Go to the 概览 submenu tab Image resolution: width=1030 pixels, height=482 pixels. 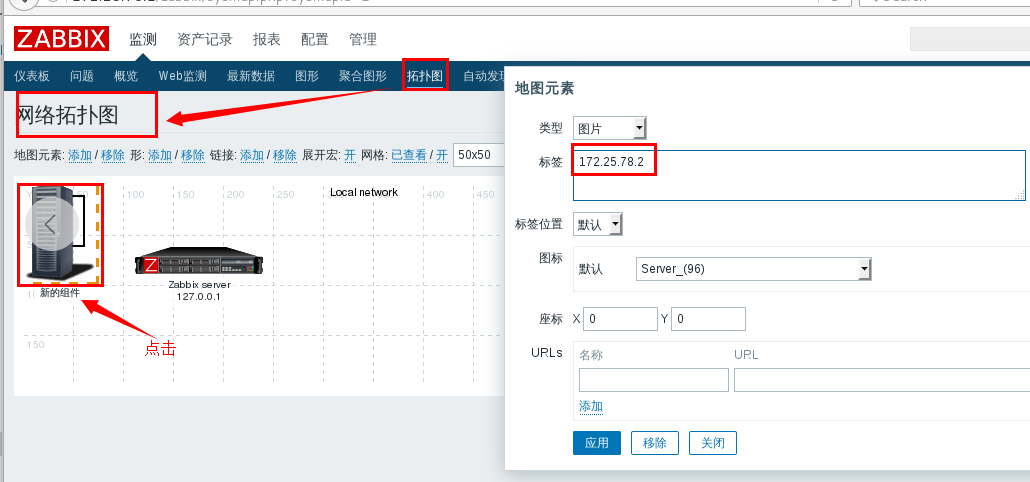pyautogui.click(x=126, y=76)
